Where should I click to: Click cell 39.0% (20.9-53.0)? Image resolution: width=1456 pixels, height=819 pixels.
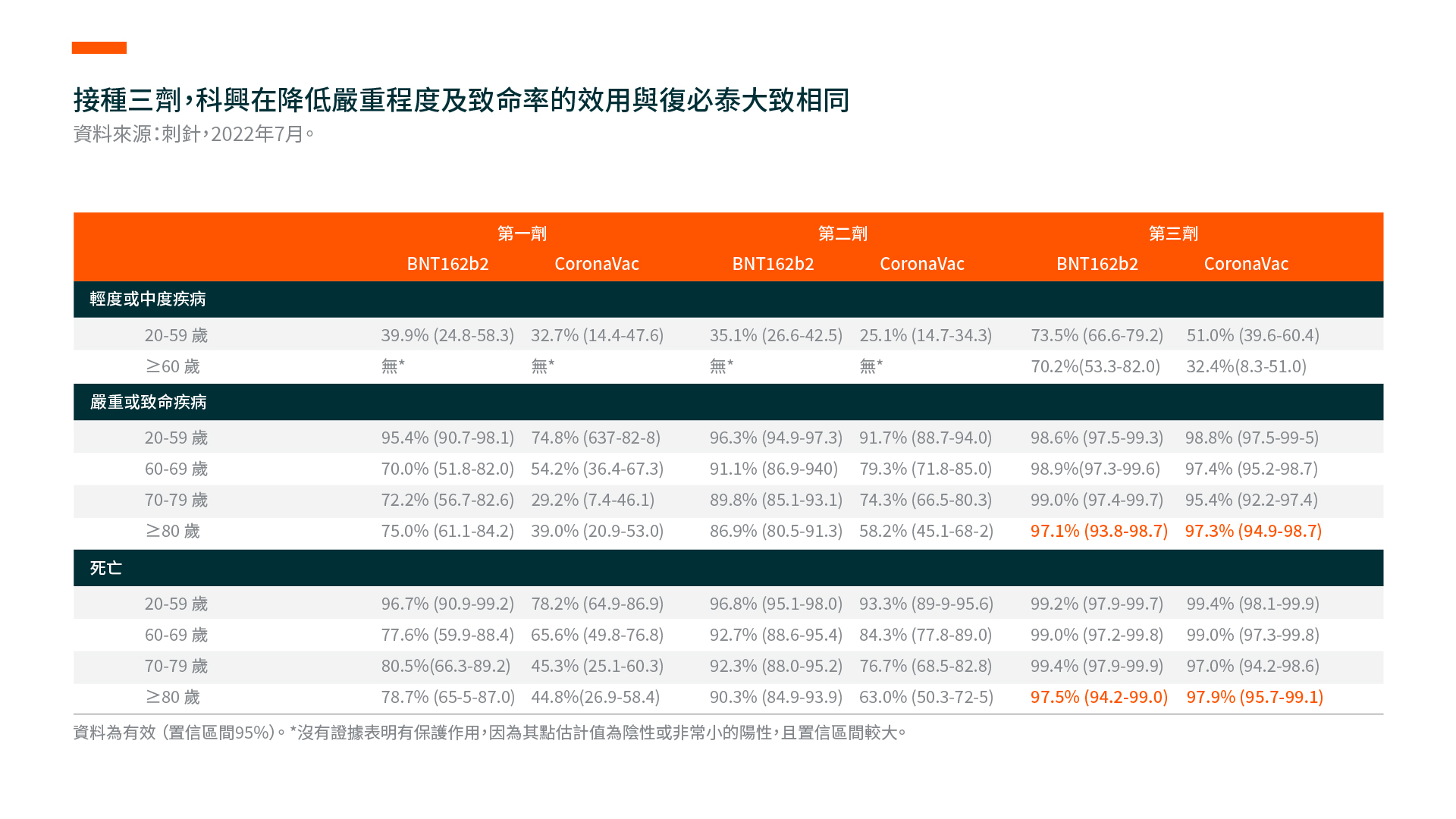click(597, 531)
